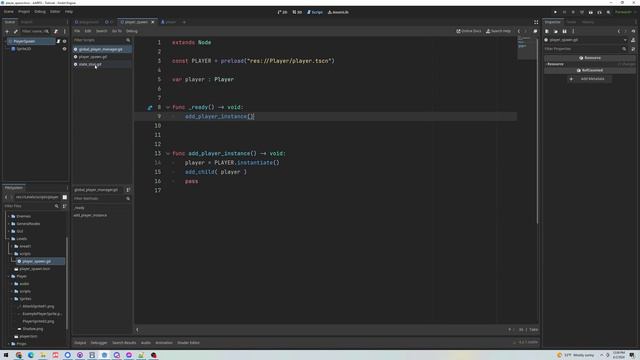Click the Movie Maker mode icon
The height and width of the screenshot is (360, 640).
pyautogui.click(x=608, y=12)
